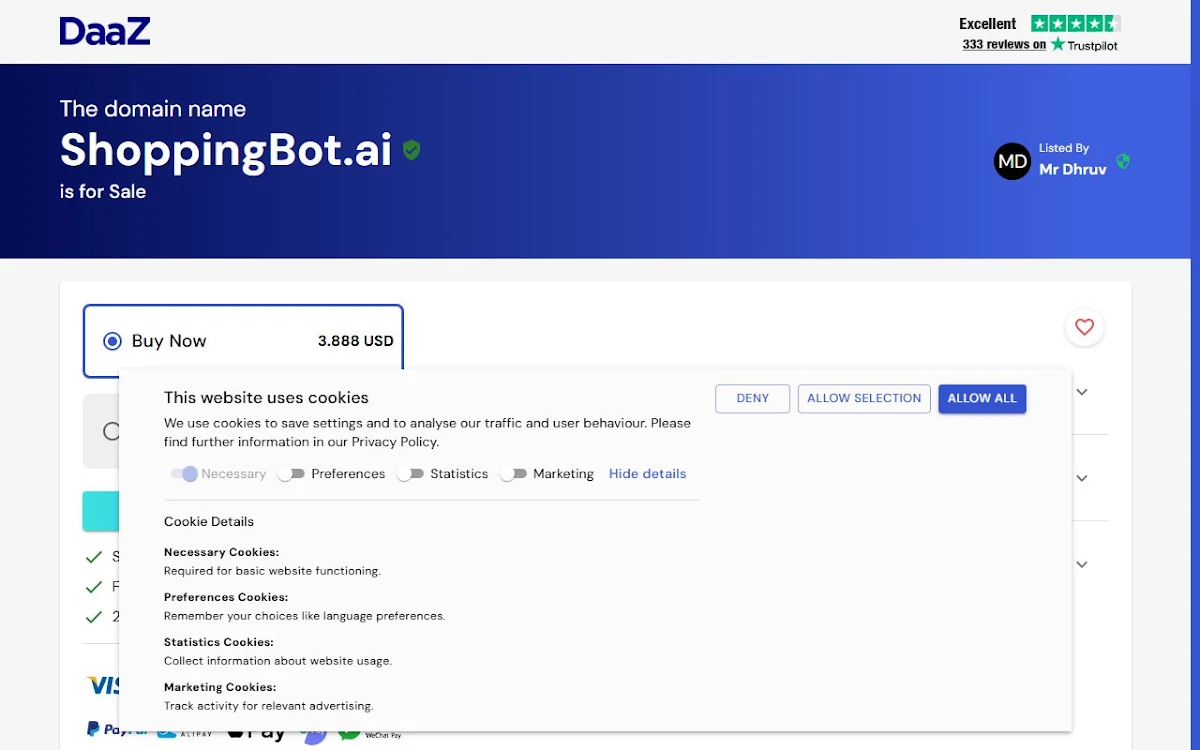Image resolution: width=1200 pixels, height=750 pixels.
Task: Expand the first chevron section under the heart
Action: pos(1082,392)
